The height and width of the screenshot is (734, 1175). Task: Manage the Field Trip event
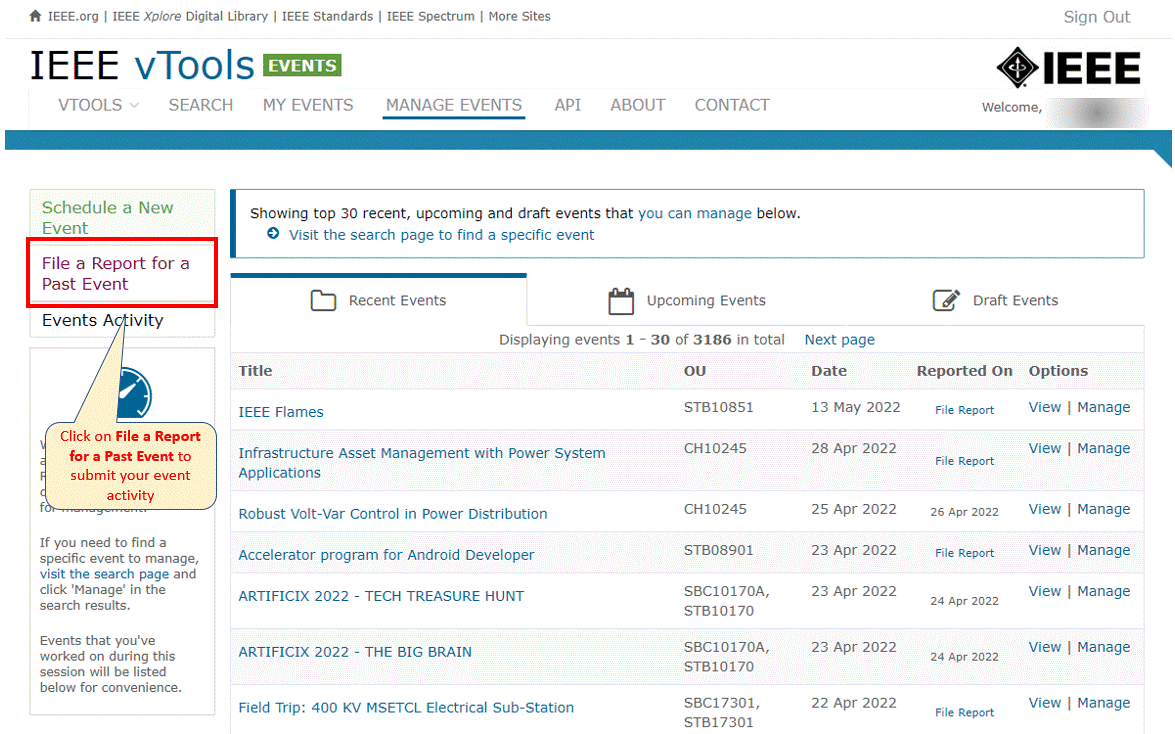tap(1103, 703)
